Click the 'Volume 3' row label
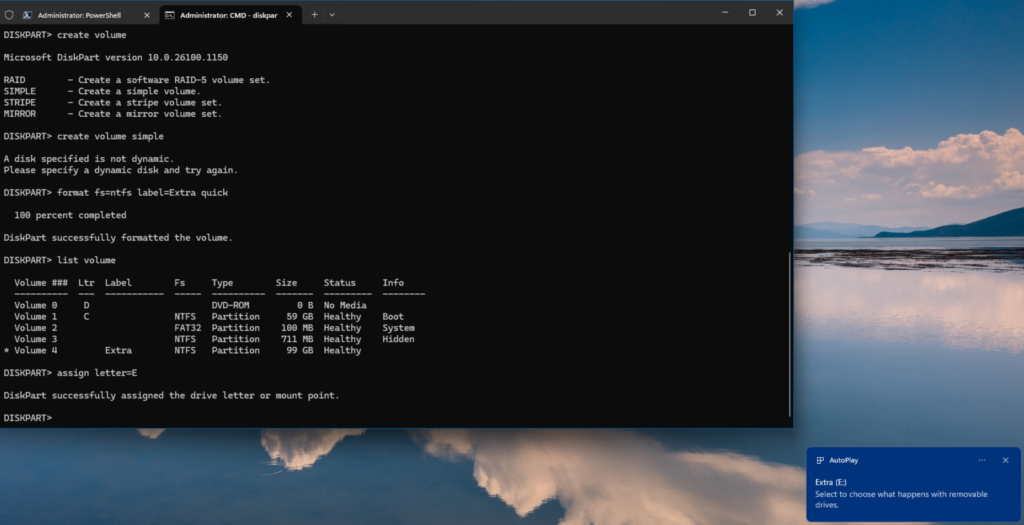This screenshot has height=525, width=1024. (x=35, y=339)
